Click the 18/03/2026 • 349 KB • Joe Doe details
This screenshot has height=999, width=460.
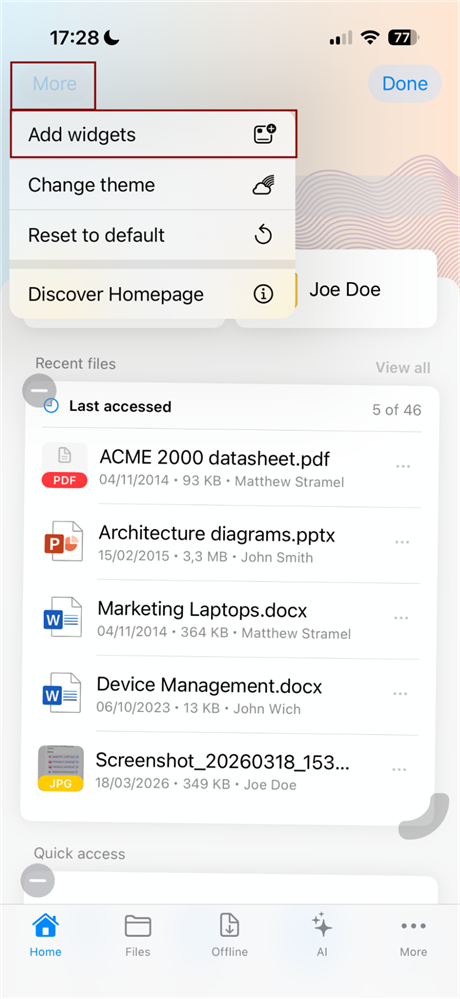tap(196, 785)
